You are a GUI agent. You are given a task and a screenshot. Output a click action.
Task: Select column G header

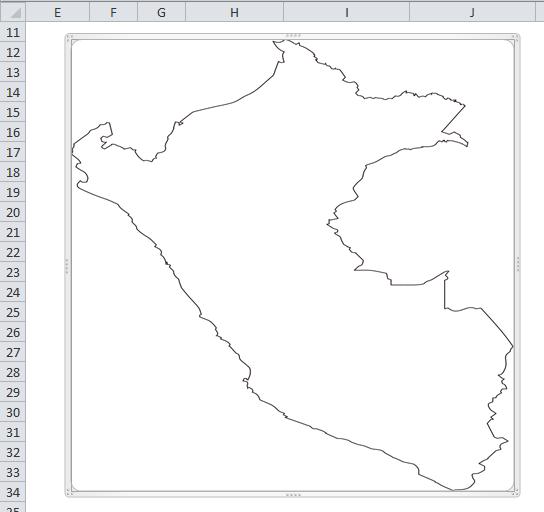click(161, 12)
